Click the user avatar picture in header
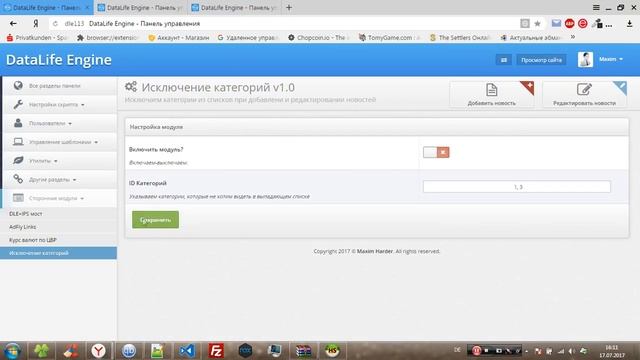 point(585,60)
